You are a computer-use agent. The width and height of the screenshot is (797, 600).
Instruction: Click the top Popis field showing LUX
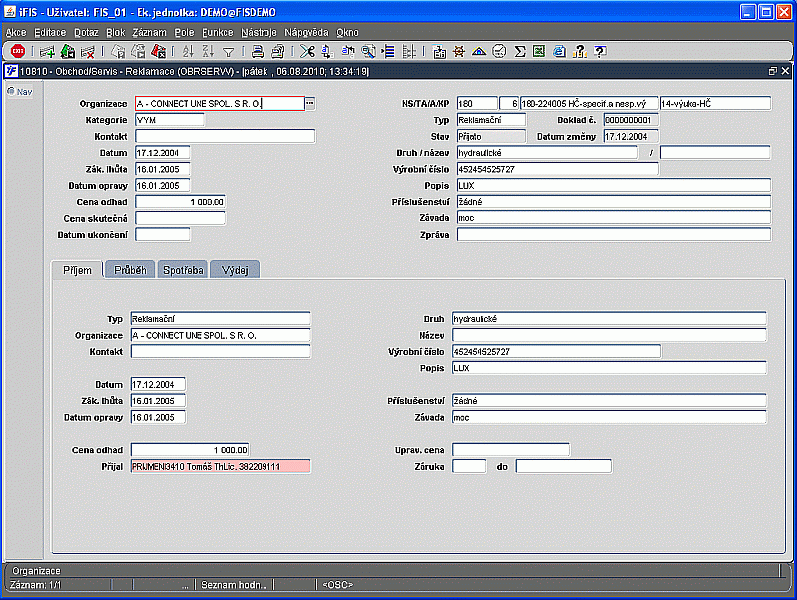pos(614,186)
